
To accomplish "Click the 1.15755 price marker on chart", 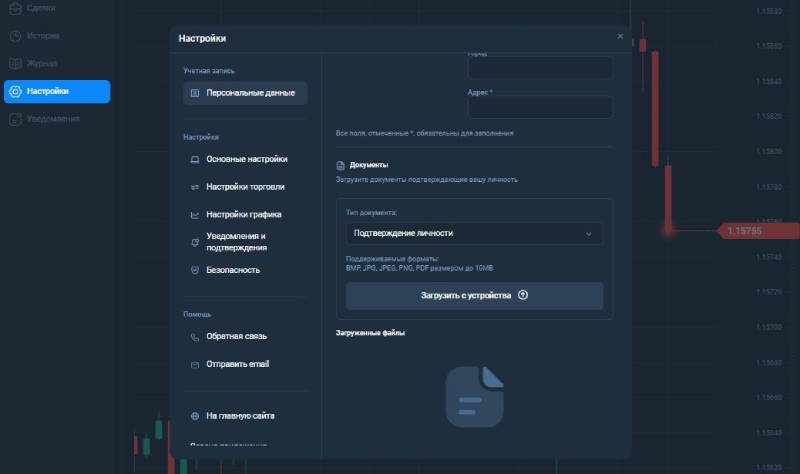I will point(744,231).
